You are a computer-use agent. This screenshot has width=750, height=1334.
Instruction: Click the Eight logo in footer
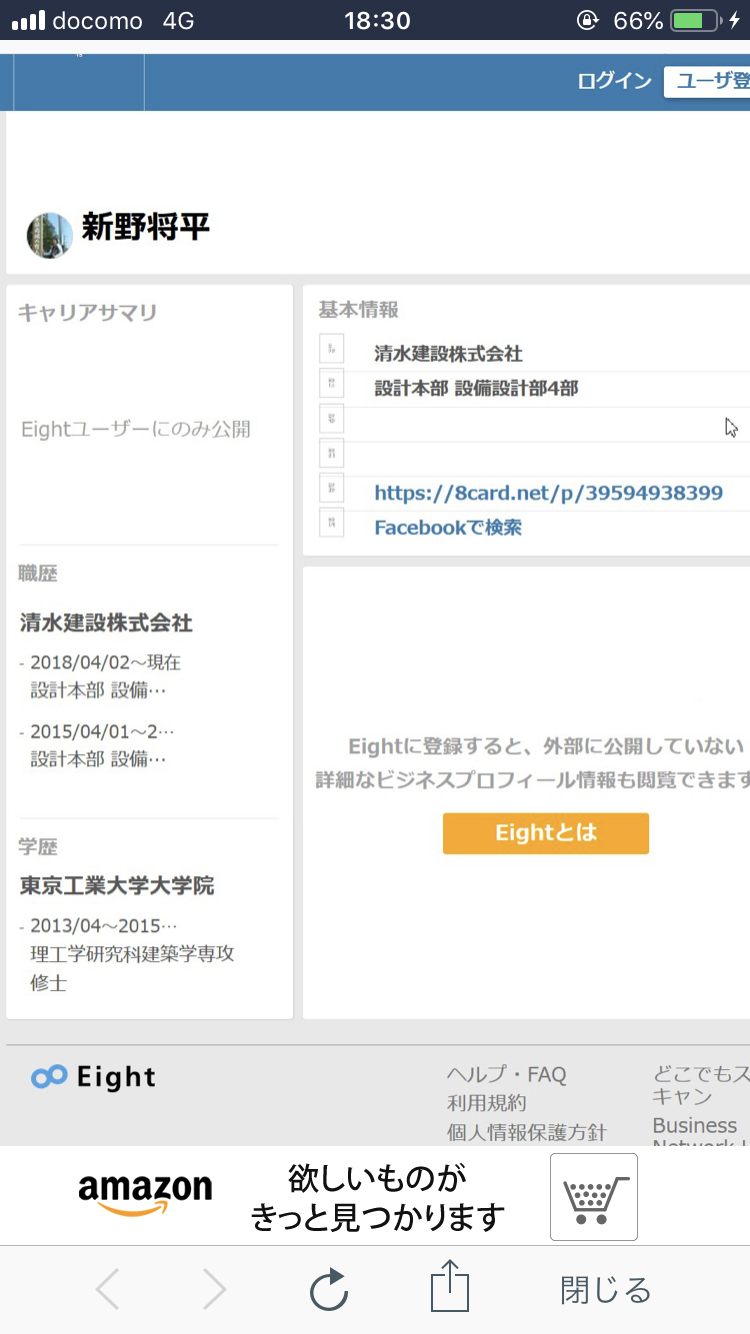tap(94, 1077)
